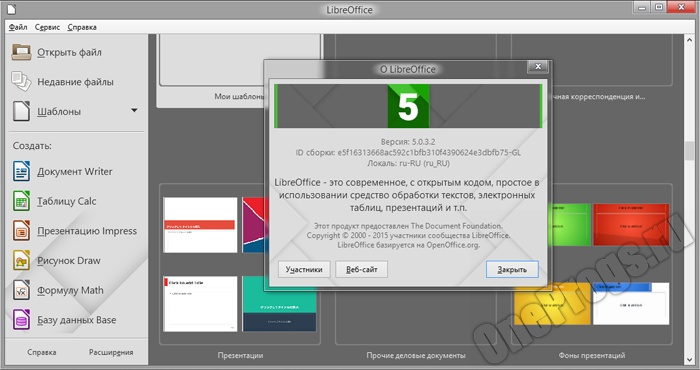Click the Math formula icon
700x370 pixels.
[21, 290]
